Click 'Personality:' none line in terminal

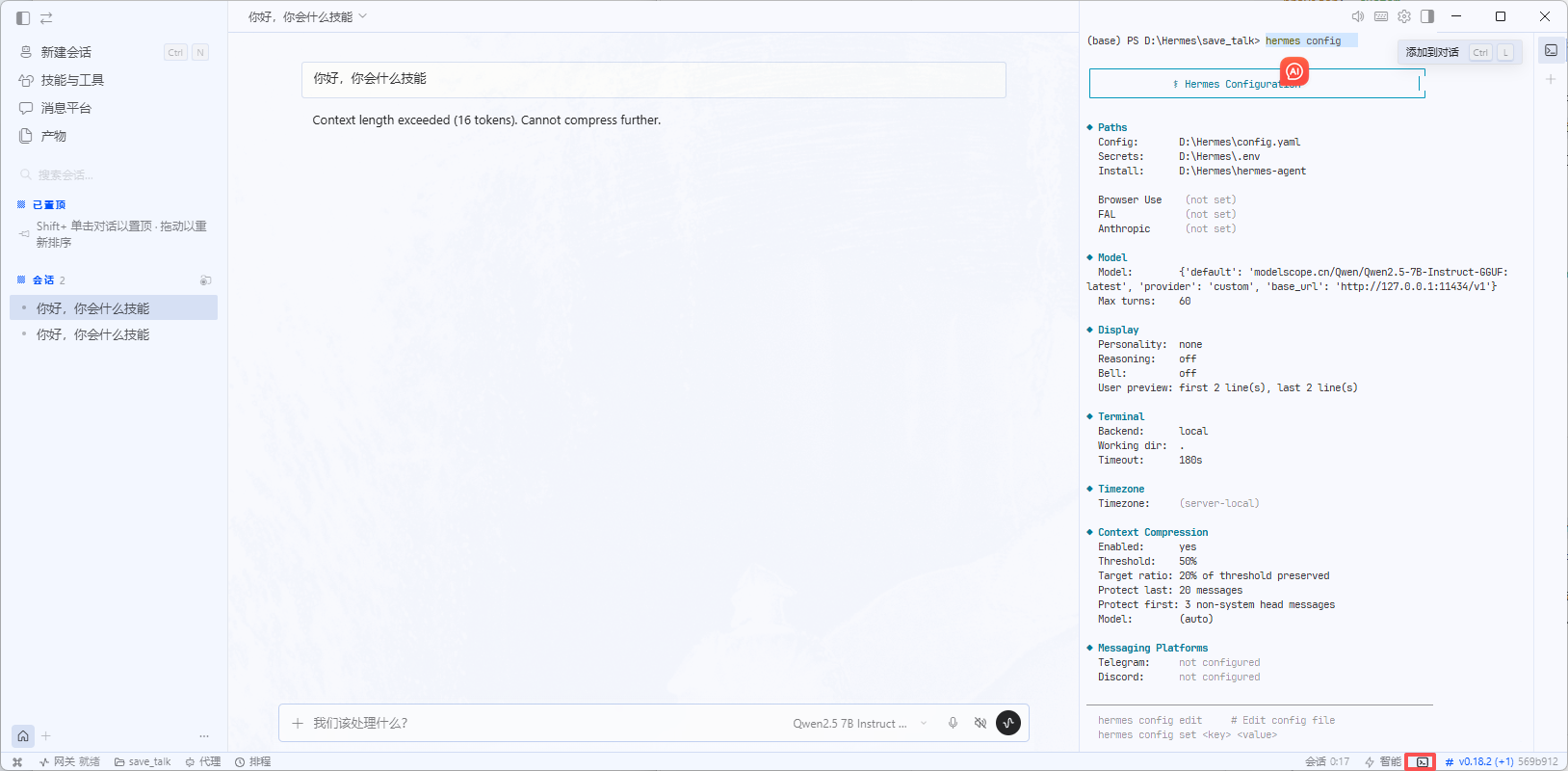coord(1150,344)
